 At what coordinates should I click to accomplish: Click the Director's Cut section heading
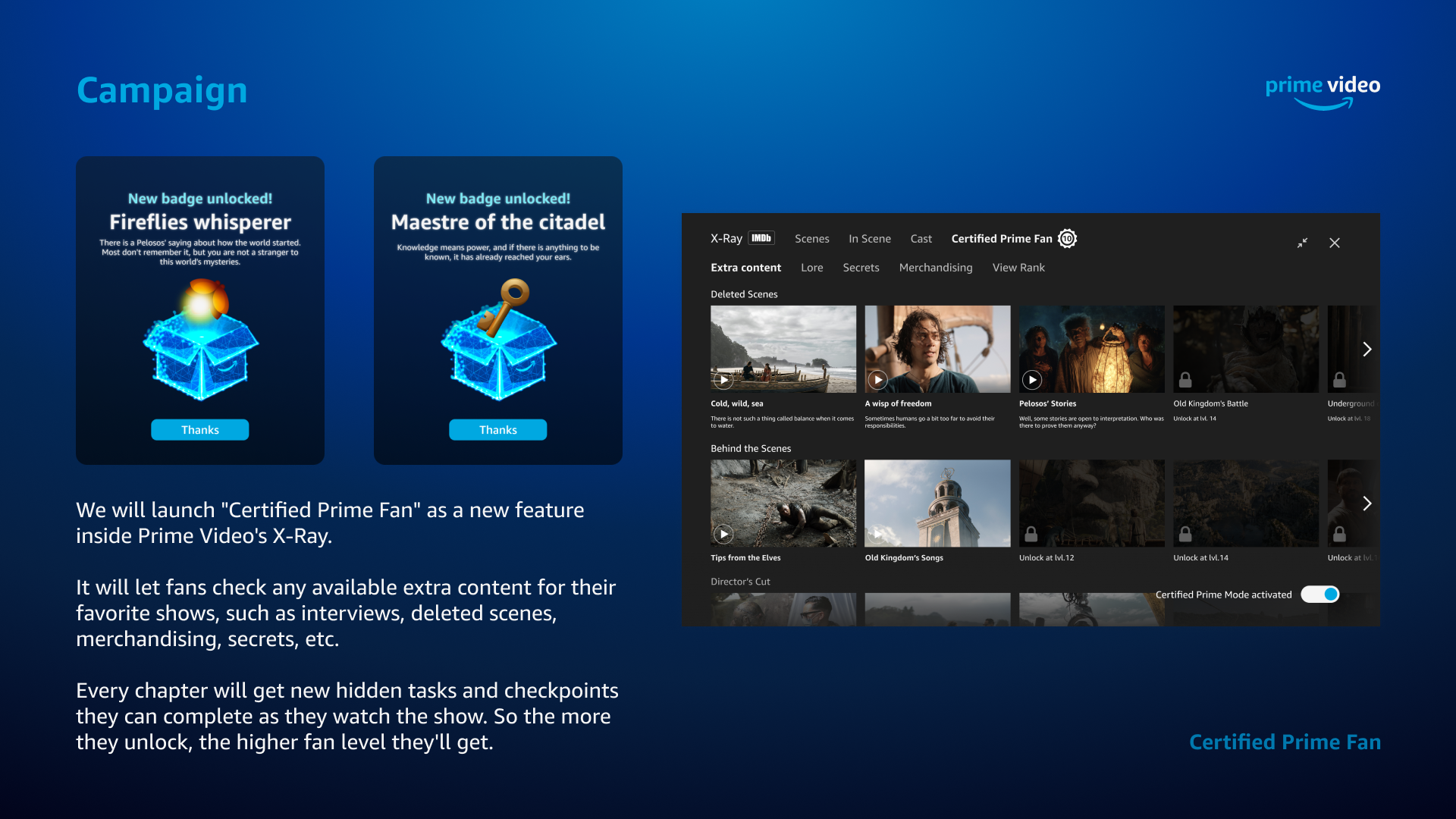(x=740, y=582)
